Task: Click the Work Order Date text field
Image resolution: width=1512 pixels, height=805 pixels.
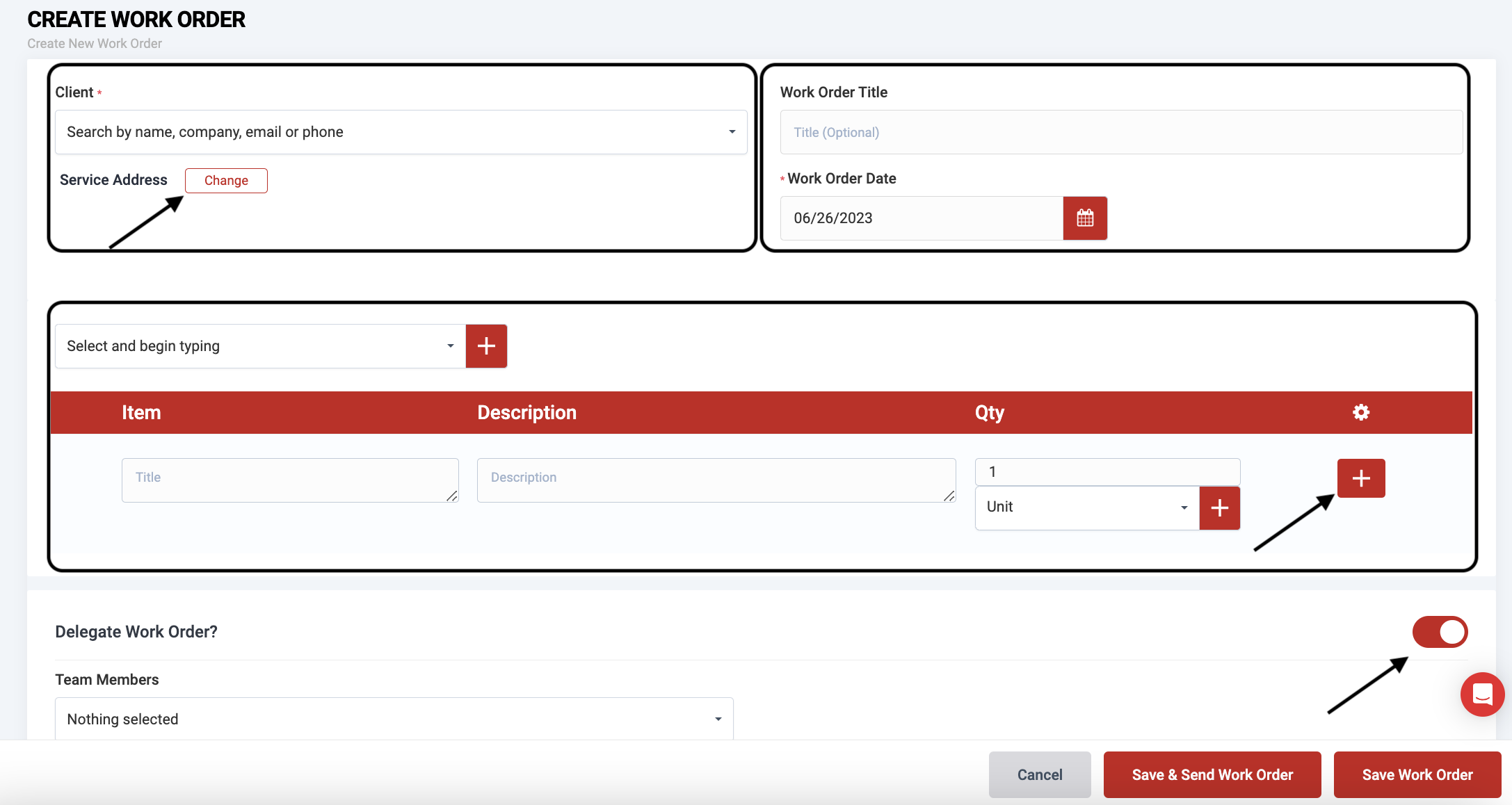Action: click(921, 218)
